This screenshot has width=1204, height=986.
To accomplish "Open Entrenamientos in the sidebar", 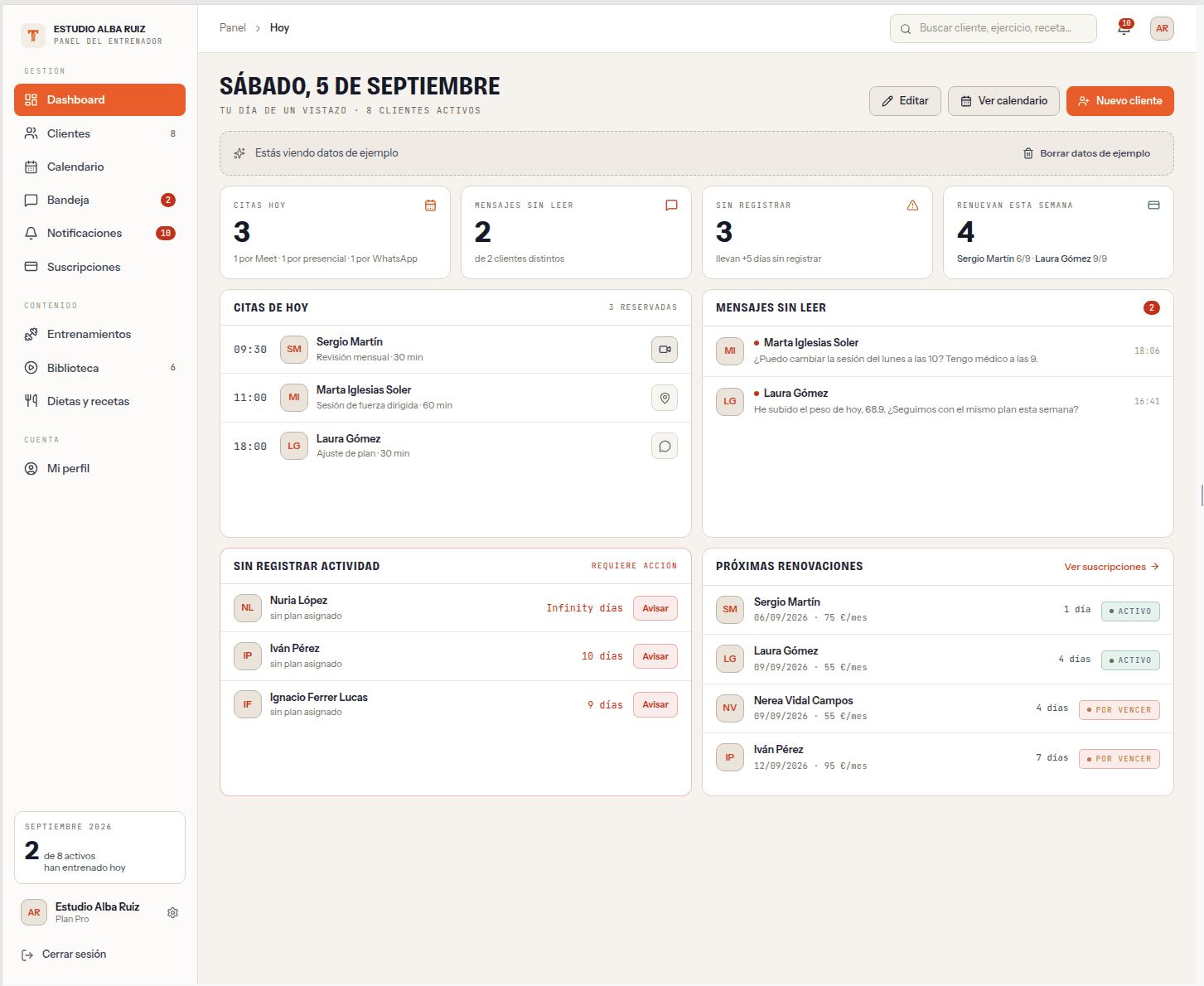I will point(99,334).
